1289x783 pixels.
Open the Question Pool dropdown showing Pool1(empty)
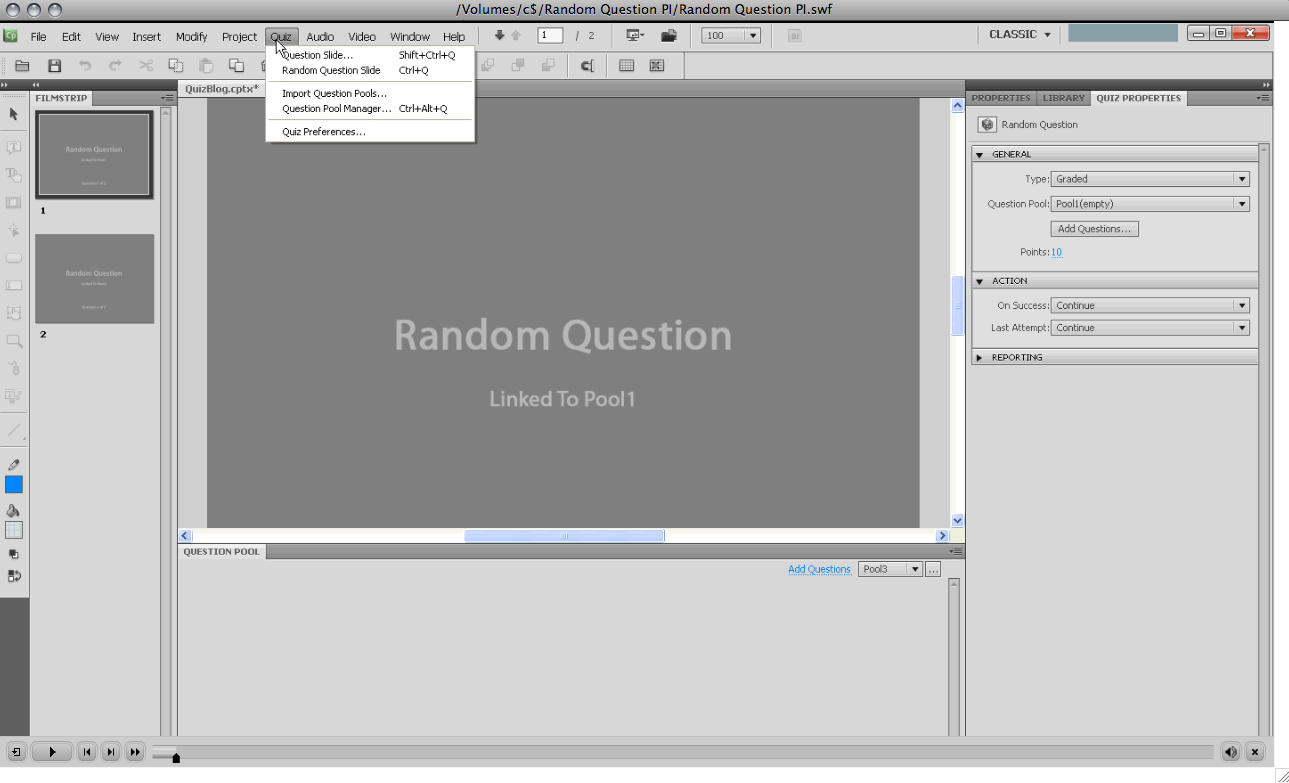coord(1149,204)
